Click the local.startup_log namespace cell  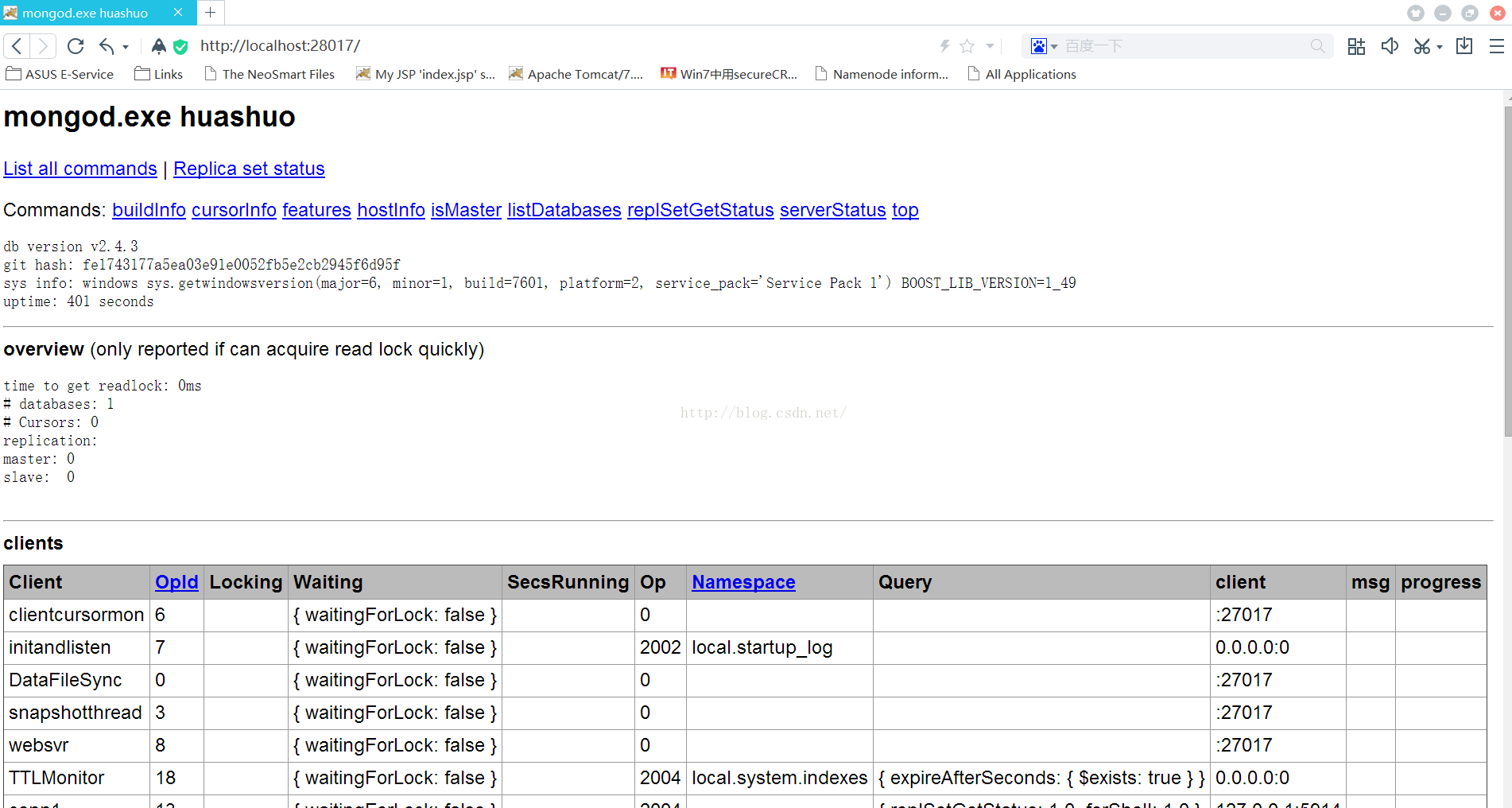[x=779, y=647]
